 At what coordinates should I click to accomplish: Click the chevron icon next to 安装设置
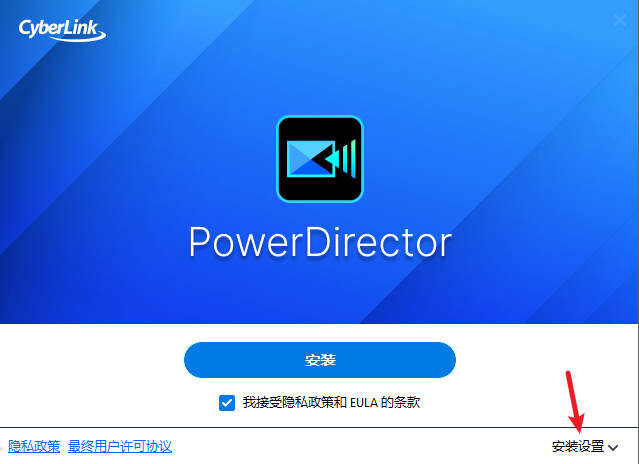pos(613,447)
